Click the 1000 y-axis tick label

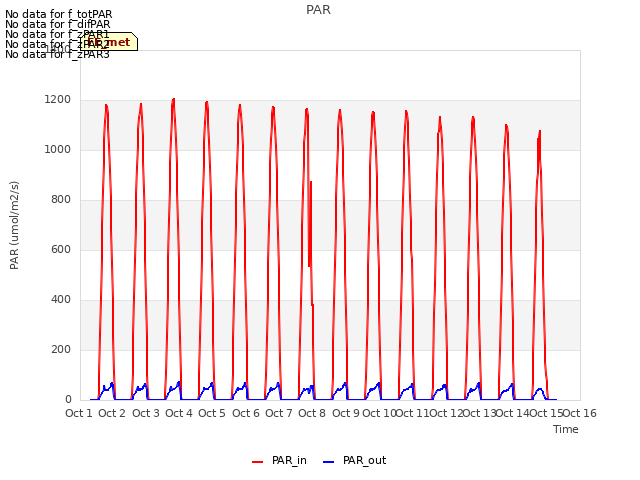[58, 149]
